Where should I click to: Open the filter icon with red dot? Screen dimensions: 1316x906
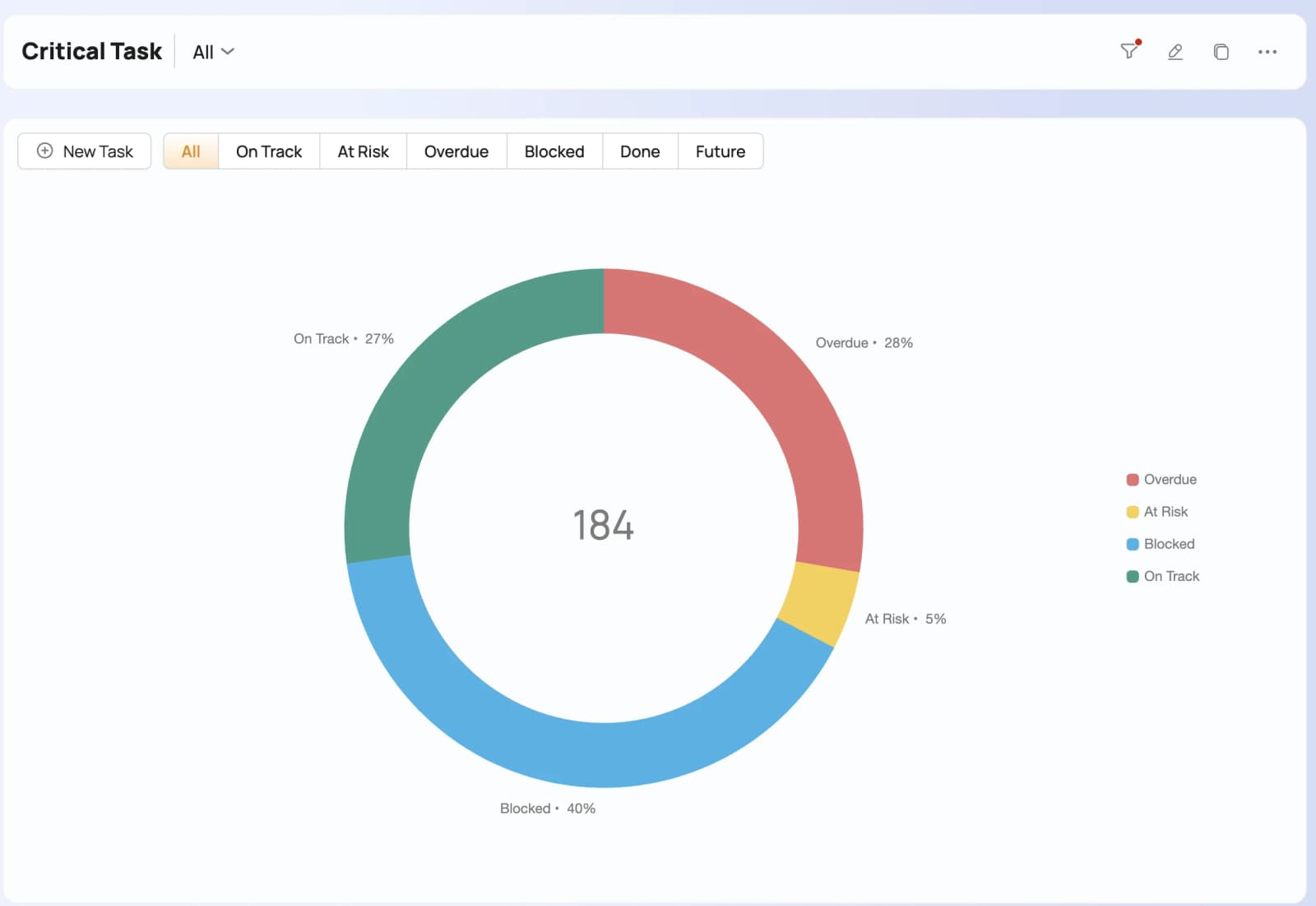1130,51
